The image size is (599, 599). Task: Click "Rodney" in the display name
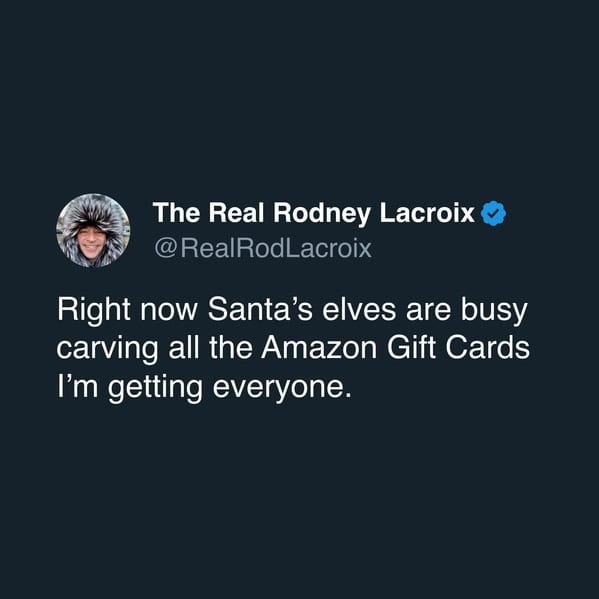(322, 214)
